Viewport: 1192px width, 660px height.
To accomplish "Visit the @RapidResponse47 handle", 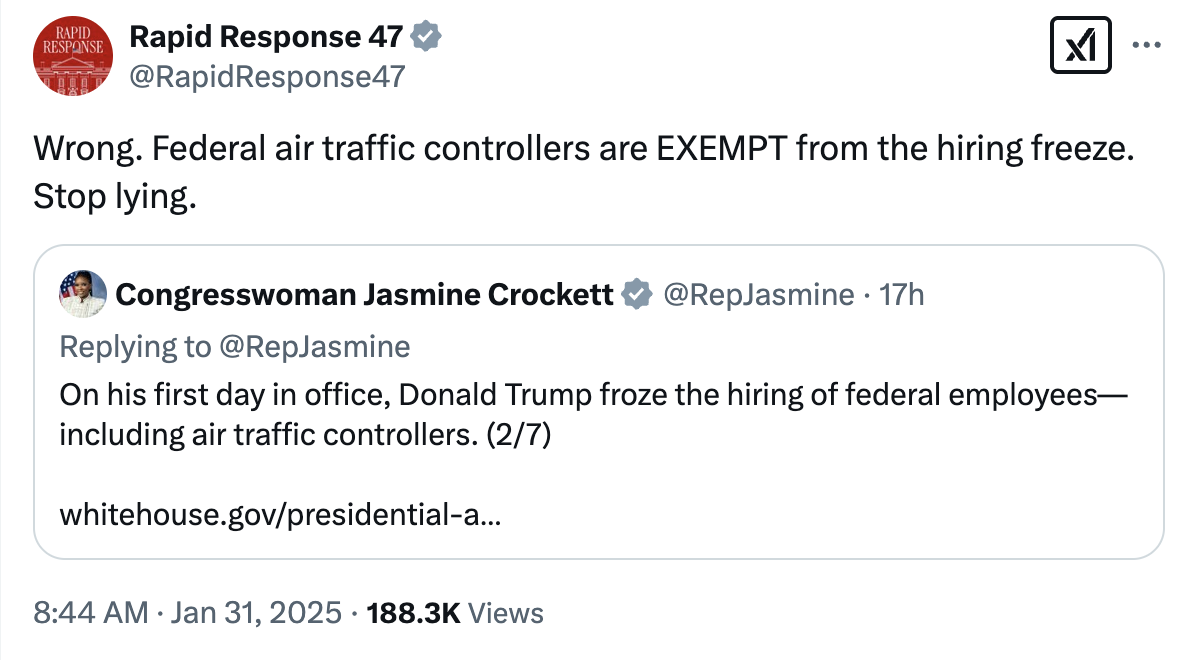I will (267, 76).
